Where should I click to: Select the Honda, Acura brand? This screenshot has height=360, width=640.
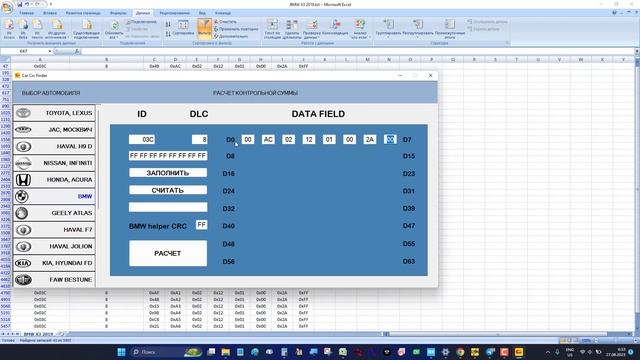(54, 180)
